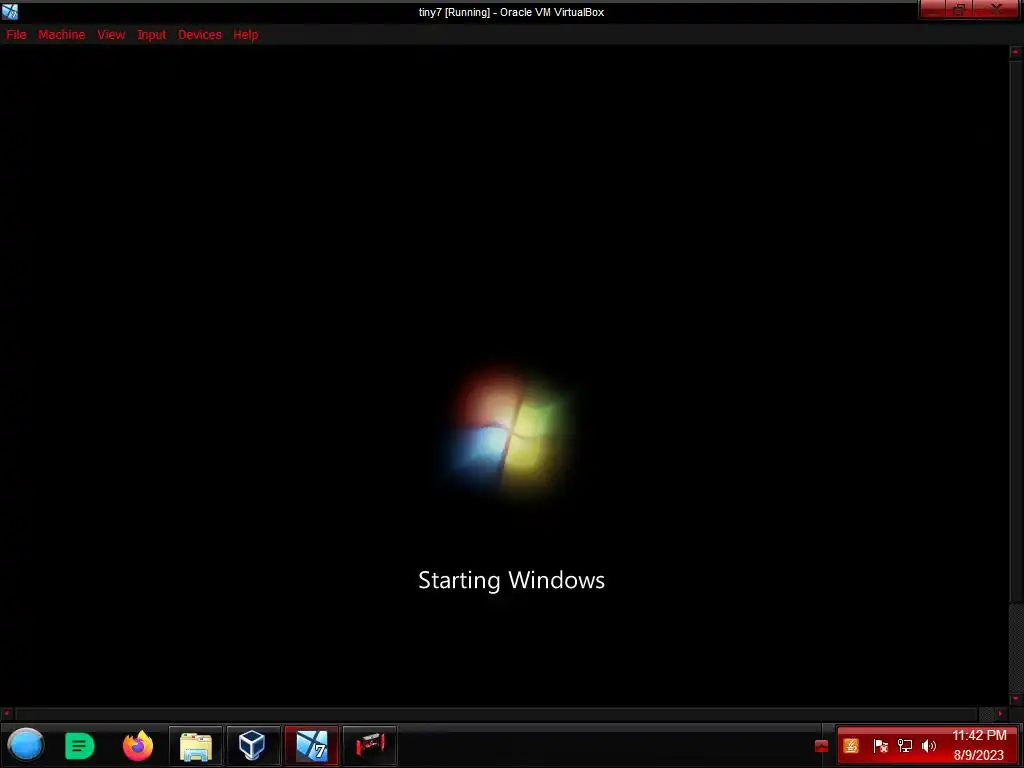
Task: Show hidden tray icons with the red arrow
Action: point(822,746)
